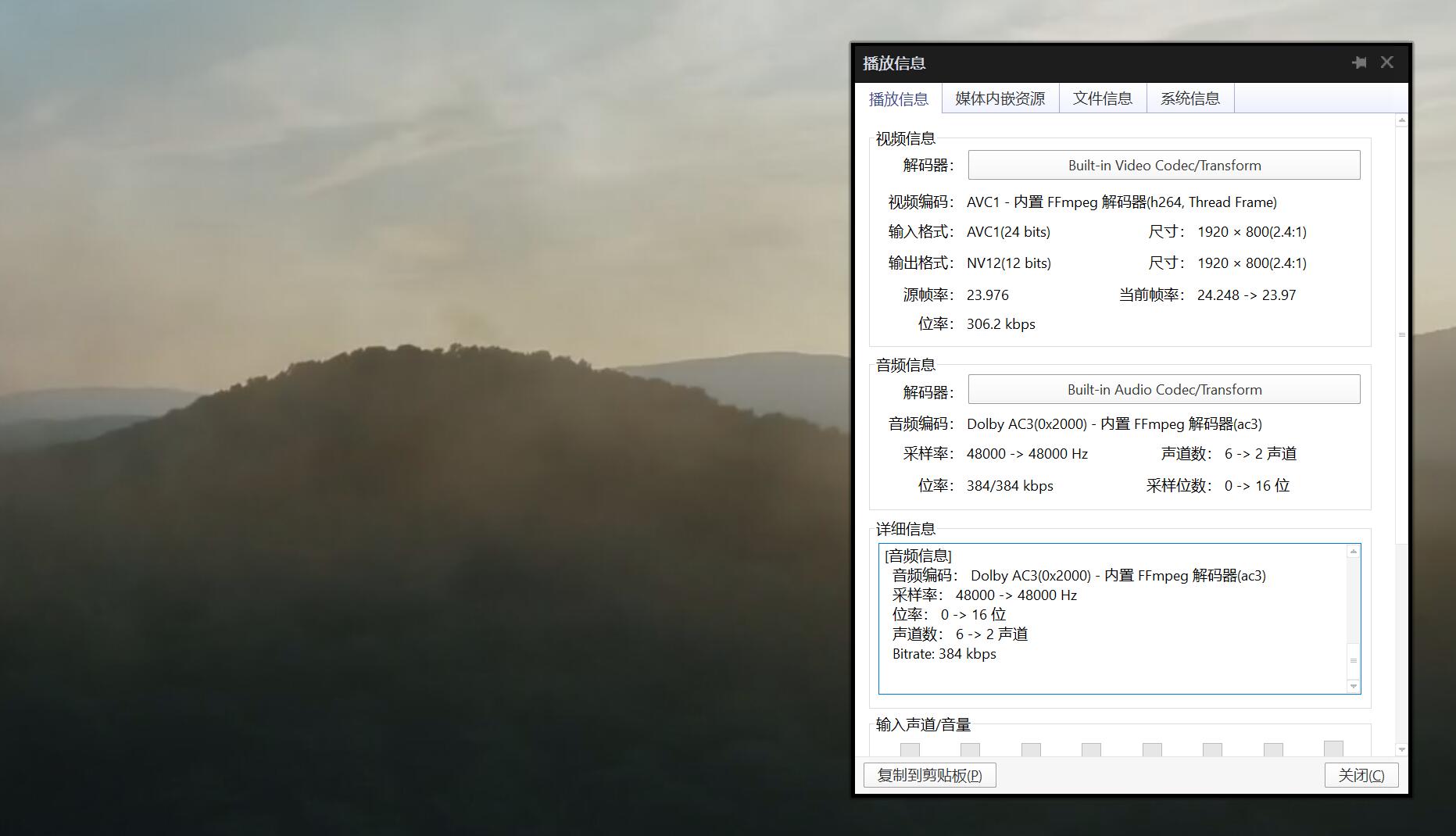Copy playback info using 复制到剪贴板 button
Viewport: 1456px width, 836px height.
pos(929,774)
